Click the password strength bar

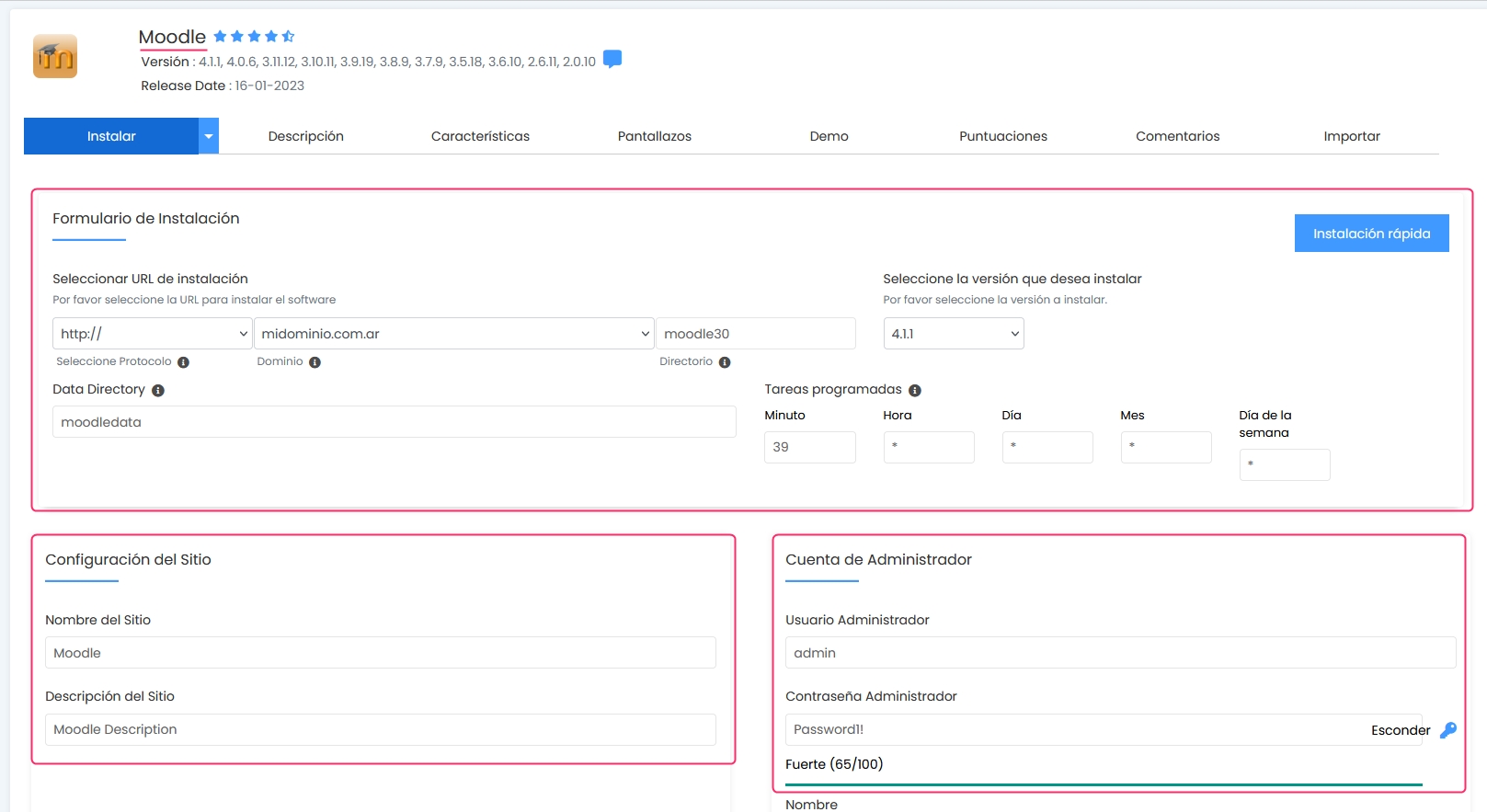1104,784
